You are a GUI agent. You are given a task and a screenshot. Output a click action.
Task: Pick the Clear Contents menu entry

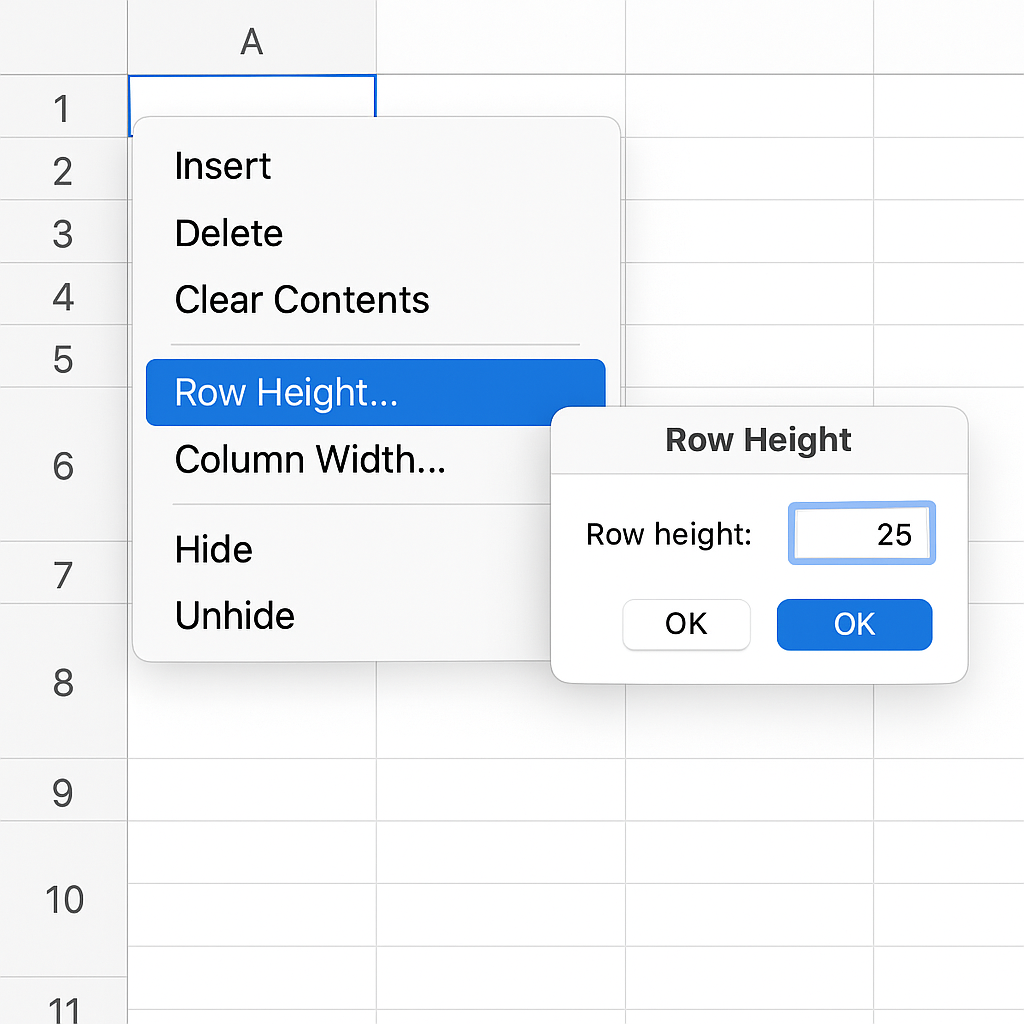[302, 300]
